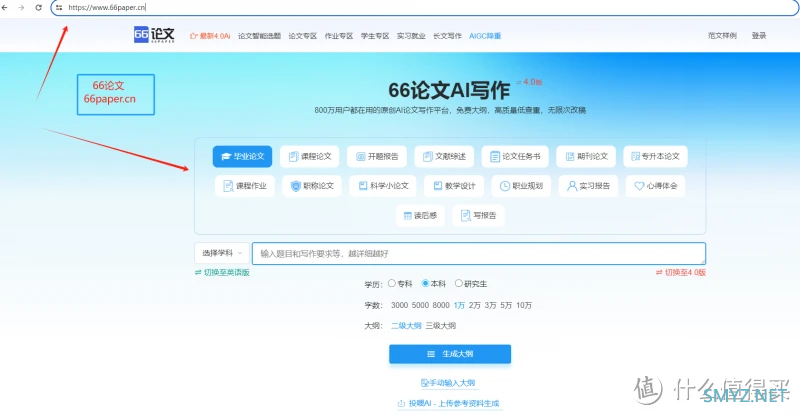The image size is (800, 415).
Task: Select the 期刊论文 type
Action: (x=586, y=156)
